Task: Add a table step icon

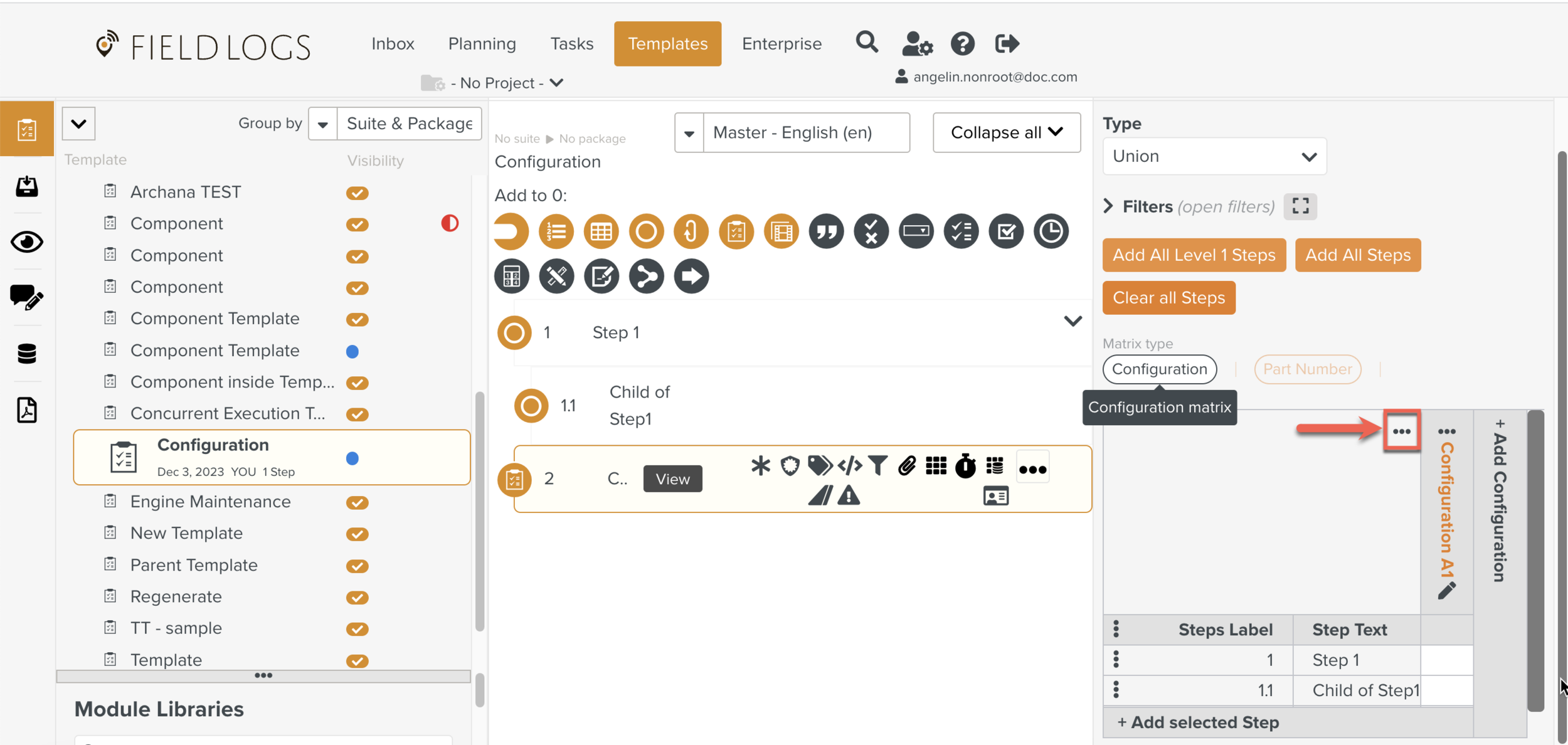Action: pyautogui.click(x=601, y=231)
